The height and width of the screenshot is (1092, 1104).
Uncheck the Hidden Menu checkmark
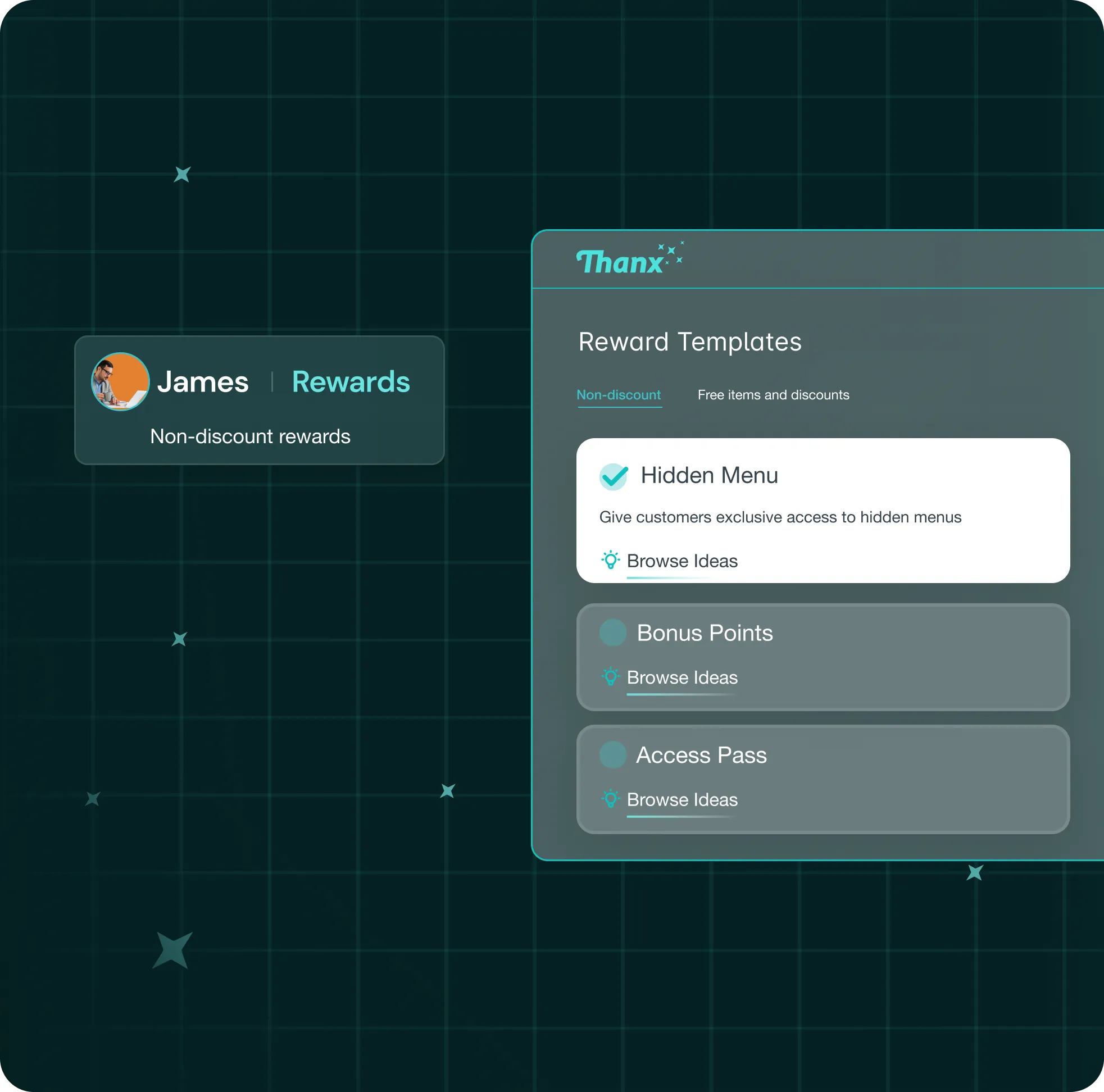(613, 476)
